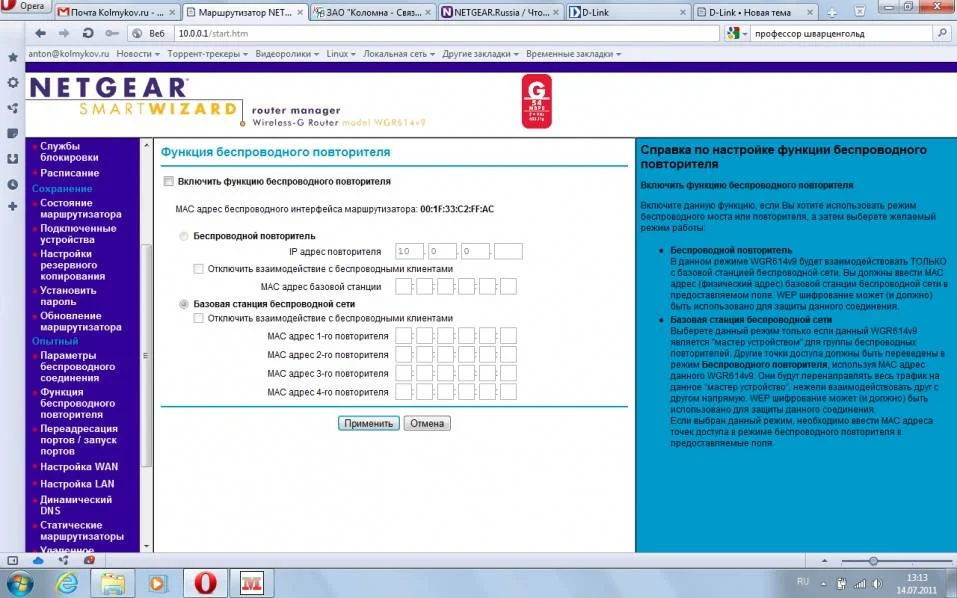Click the search magnifier icon
957x598 pixels.
[x=943, y=34]
